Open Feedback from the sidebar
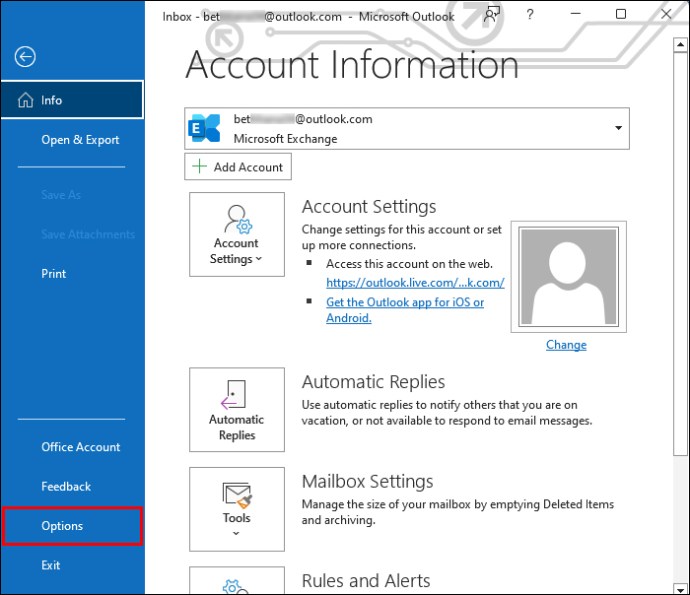This screenshot has height=595, width=690. pyautogui.click(x=66, y=487)
